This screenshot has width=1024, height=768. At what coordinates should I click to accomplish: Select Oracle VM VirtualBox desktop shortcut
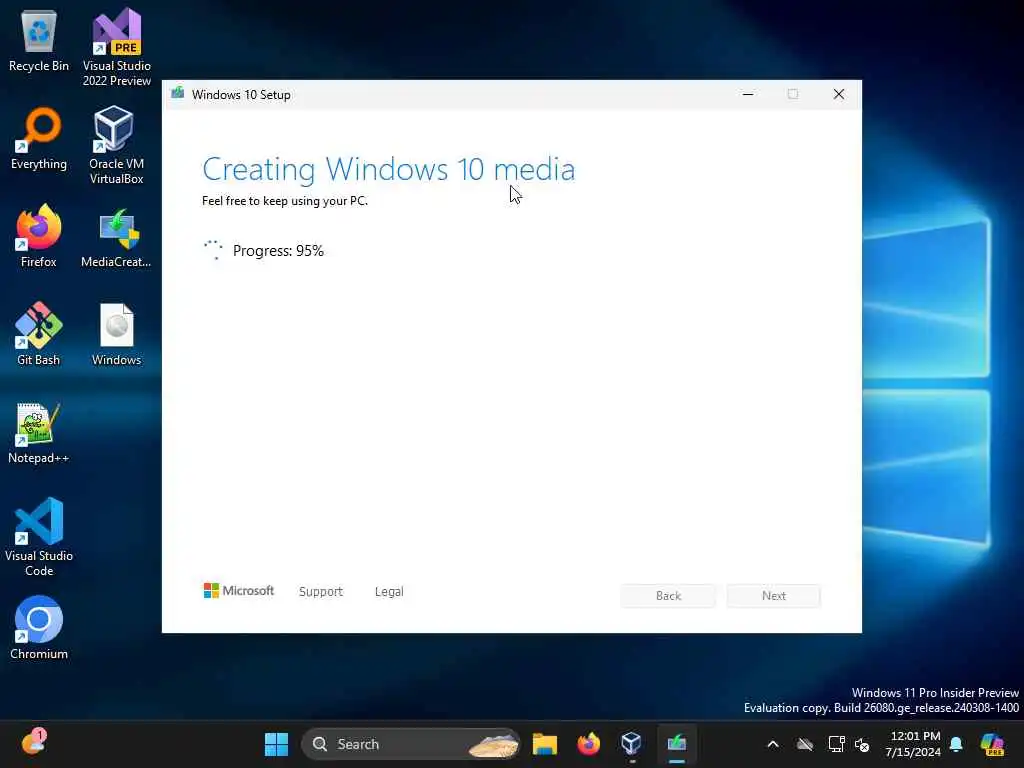pyautogui.click(x=116, y=145)
